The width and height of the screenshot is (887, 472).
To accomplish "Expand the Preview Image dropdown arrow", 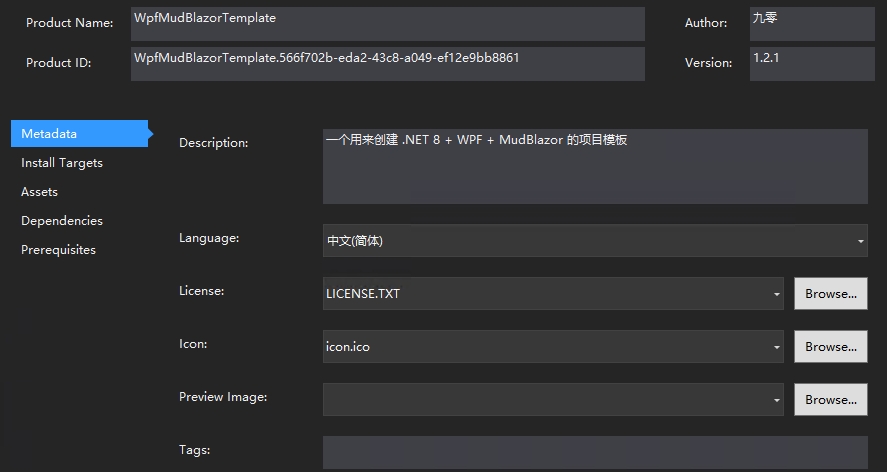I will (x=777, y=400).
